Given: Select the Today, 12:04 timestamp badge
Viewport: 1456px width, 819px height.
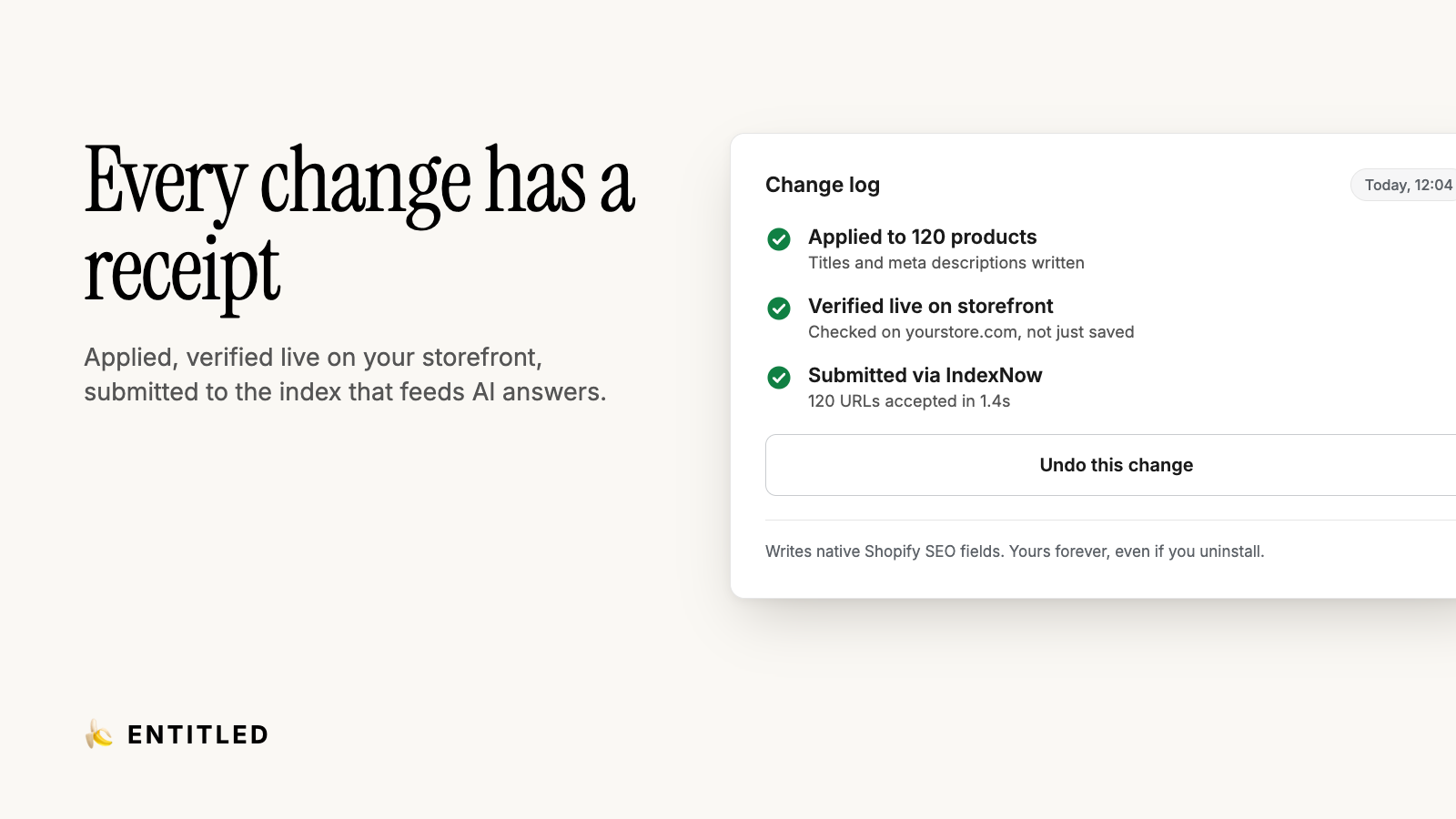Looking at the screenshot, I should (x=1403, y=185).
